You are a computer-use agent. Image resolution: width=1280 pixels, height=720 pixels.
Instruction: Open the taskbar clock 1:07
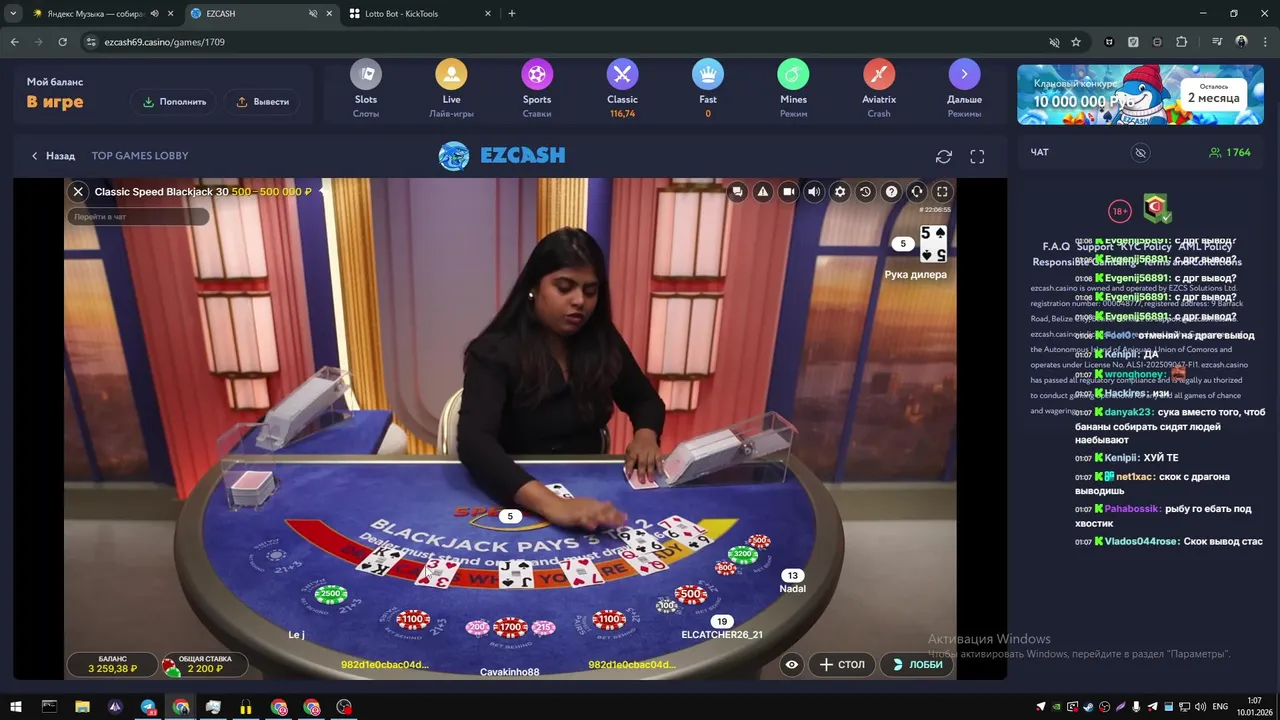[1254, 707]
